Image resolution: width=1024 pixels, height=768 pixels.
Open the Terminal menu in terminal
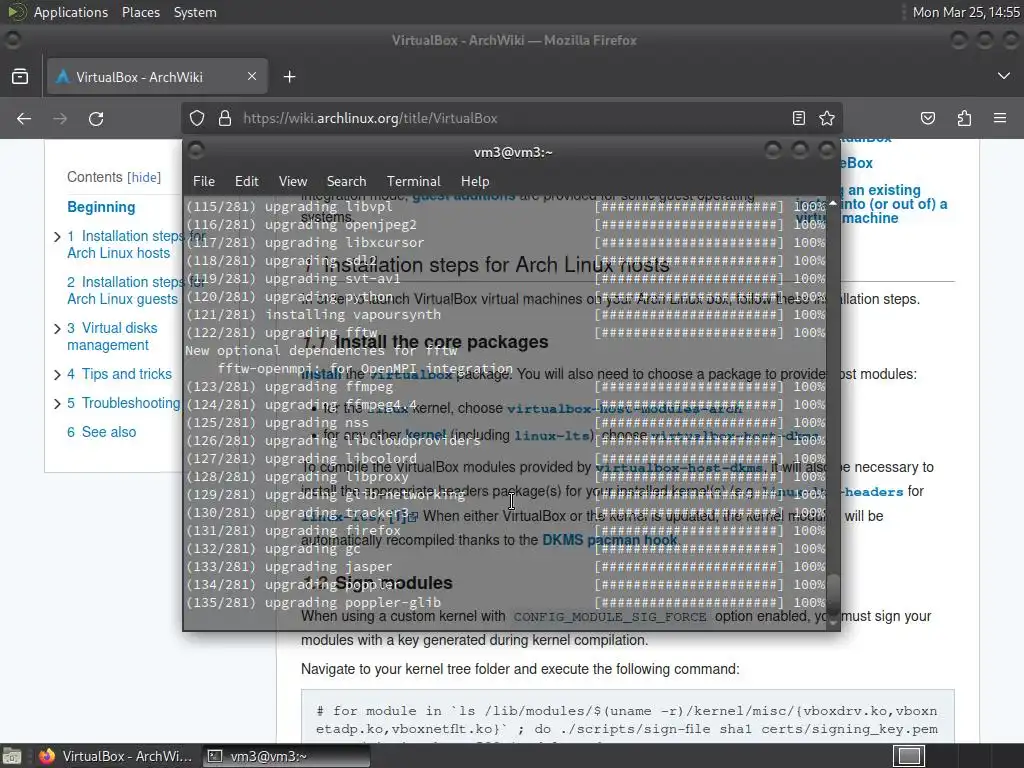413,181
